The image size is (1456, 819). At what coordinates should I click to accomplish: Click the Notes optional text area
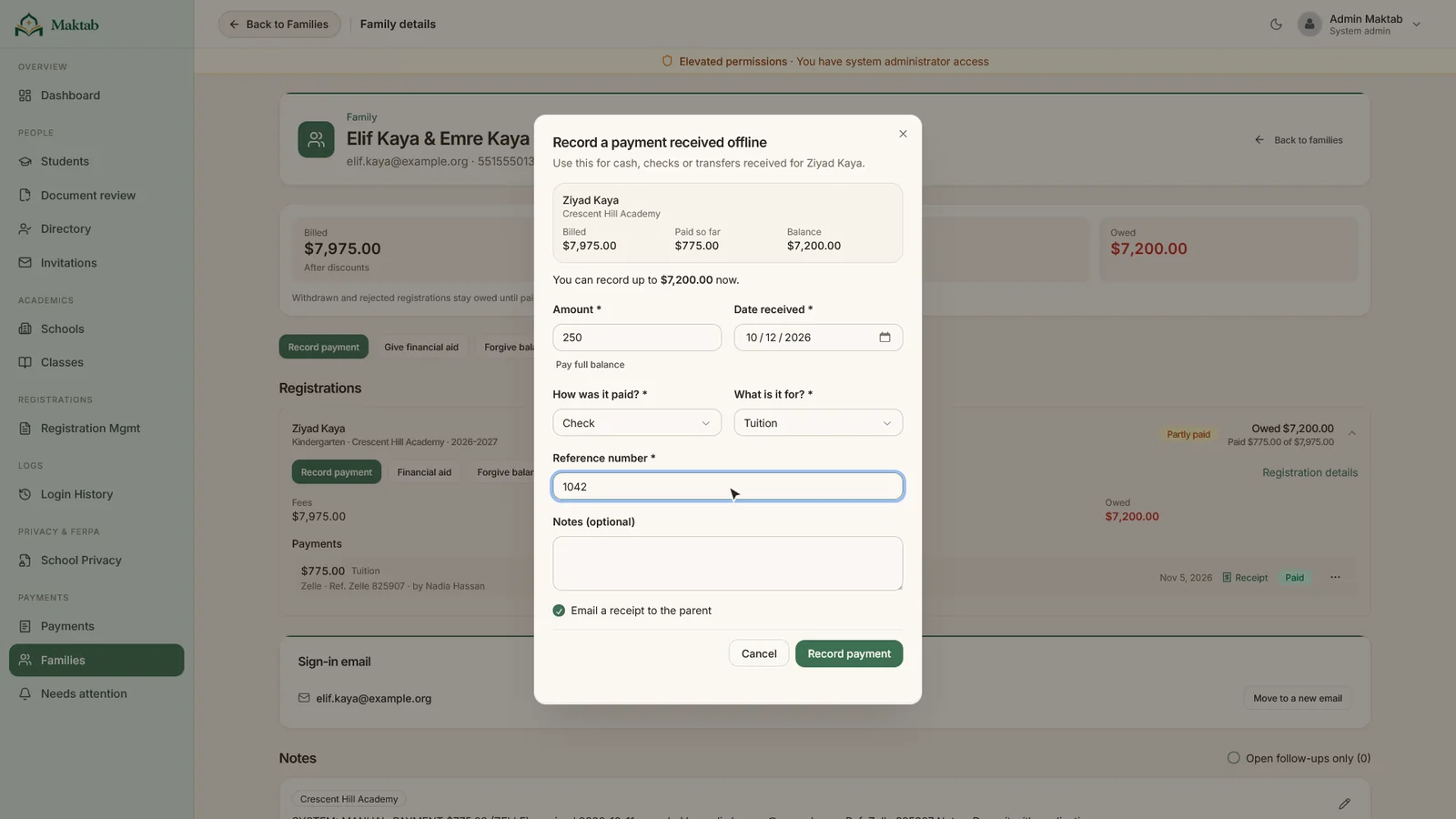(x=728, y=563)
